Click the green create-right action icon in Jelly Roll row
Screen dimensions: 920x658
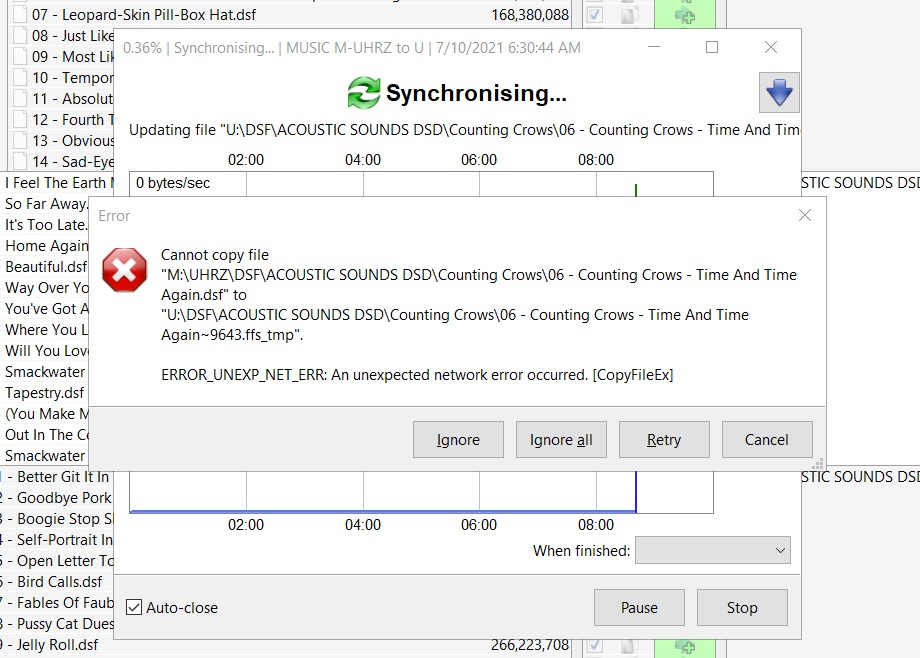coord(685,646)
